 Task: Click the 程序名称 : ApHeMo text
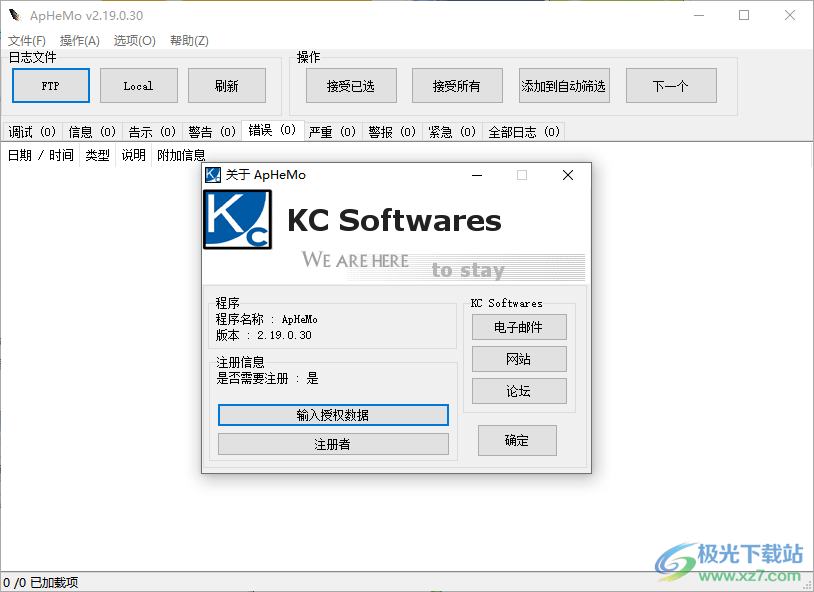[266, 319]
